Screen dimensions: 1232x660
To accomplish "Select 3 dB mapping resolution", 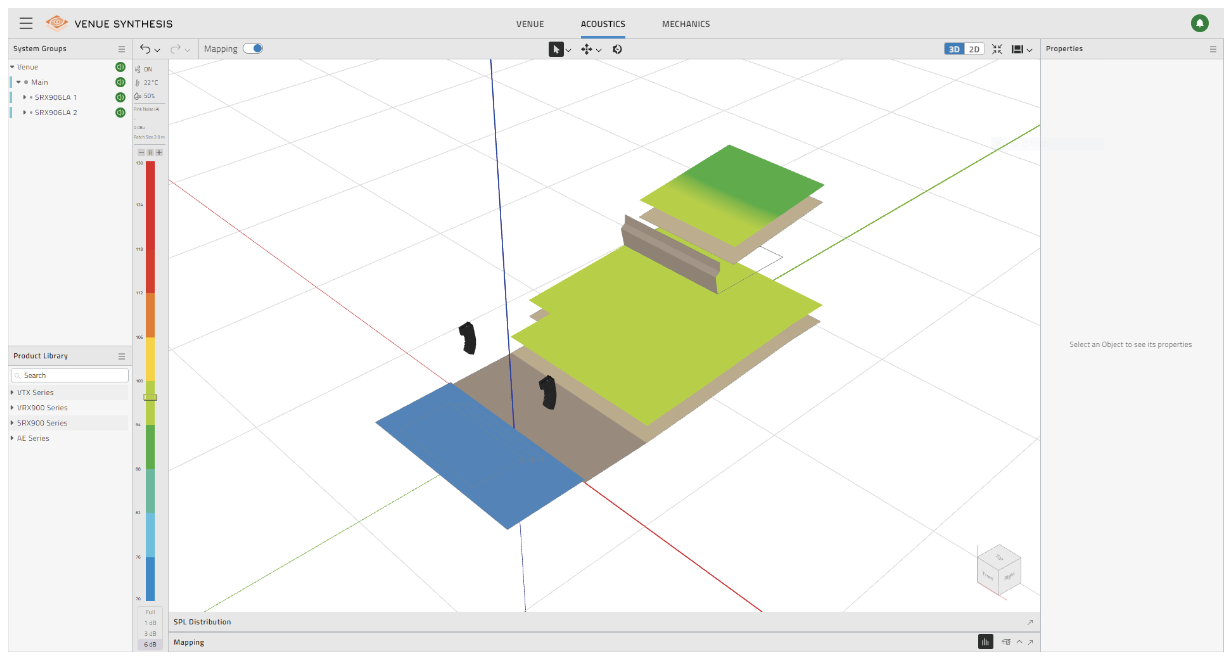I will 150,633.
